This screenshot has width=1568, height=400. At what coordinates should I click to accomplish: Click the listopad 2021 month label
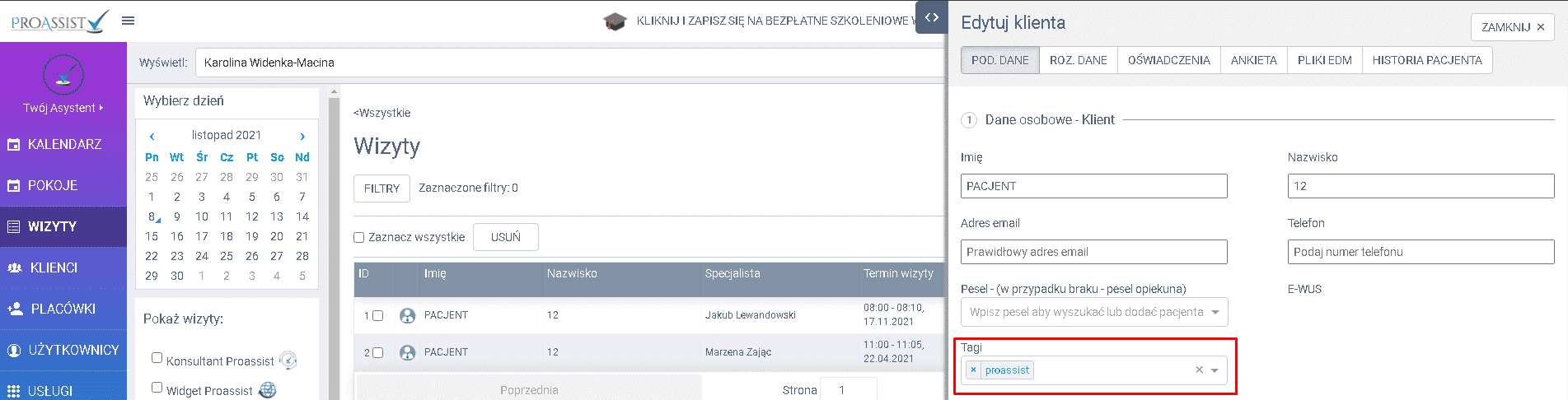[x=227, y=135]
